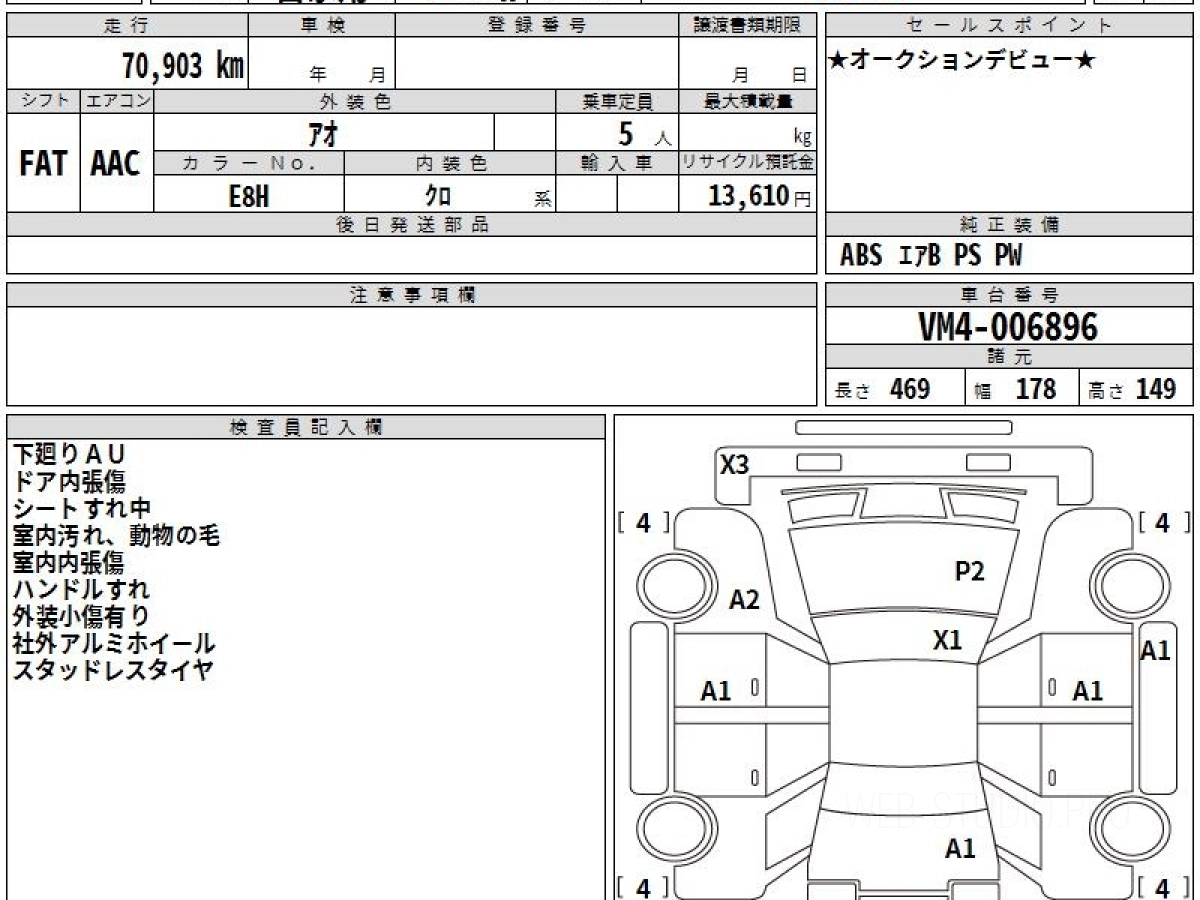Image resolution: width=1200 pixels, height=900 pixels.
Task: Select note 室内汚れ、動物の毛
Action: coord(116,535)
